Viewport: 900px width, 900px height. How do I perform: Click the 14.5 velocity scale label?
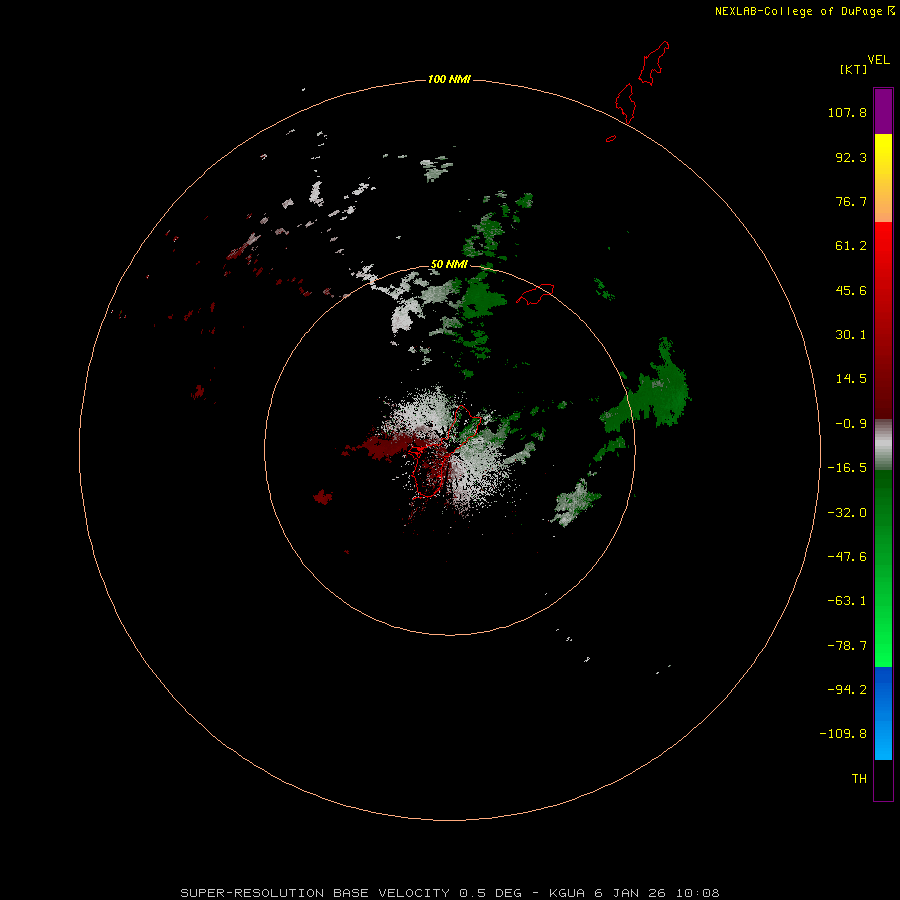pyautogui.click(x=851, y=379)
